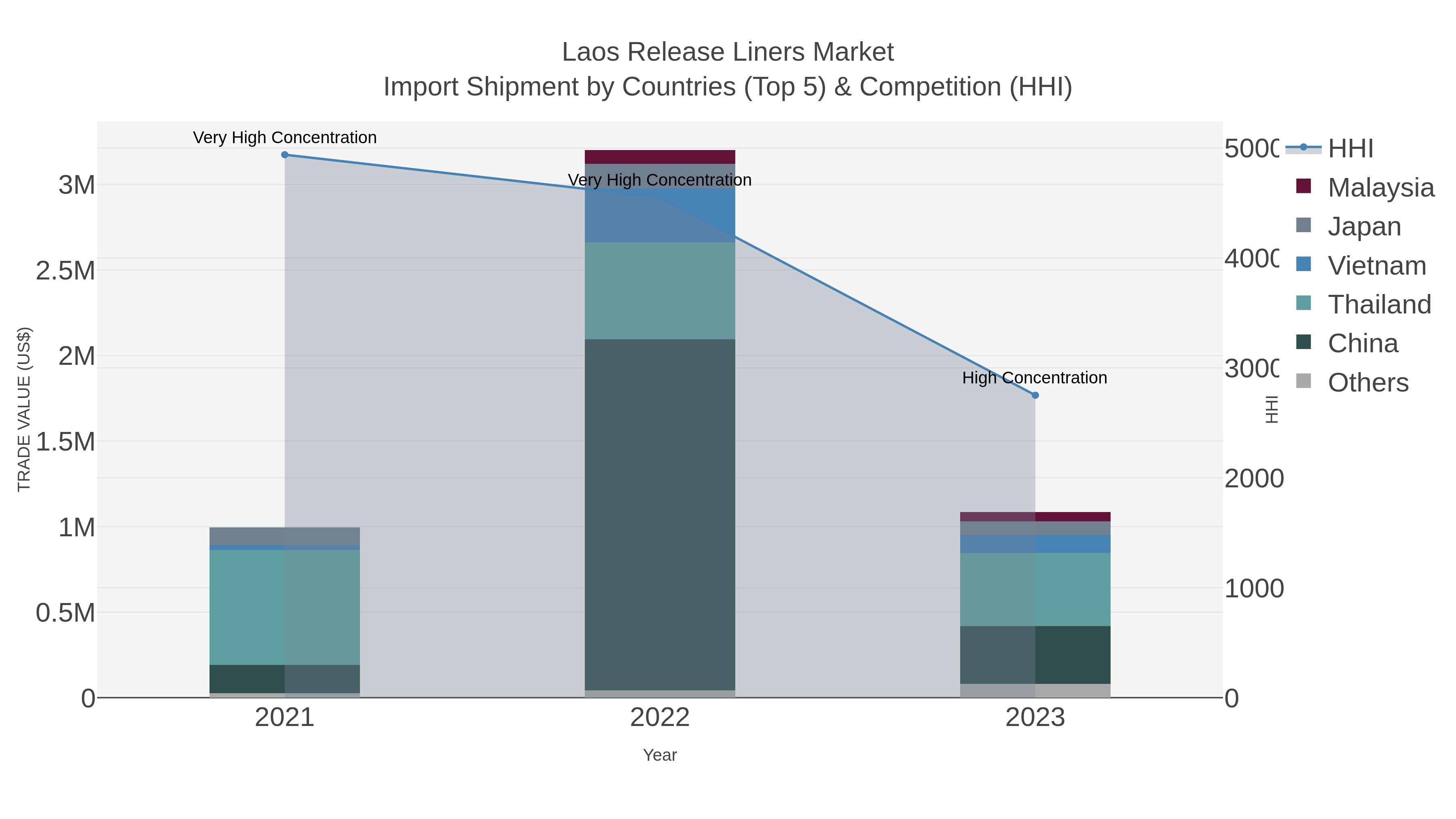Image resolution: width=1456 pixels, height=819 pixels.
Task: Toggle the Vietnam legend entry
Action: [x=1361, y=266]
